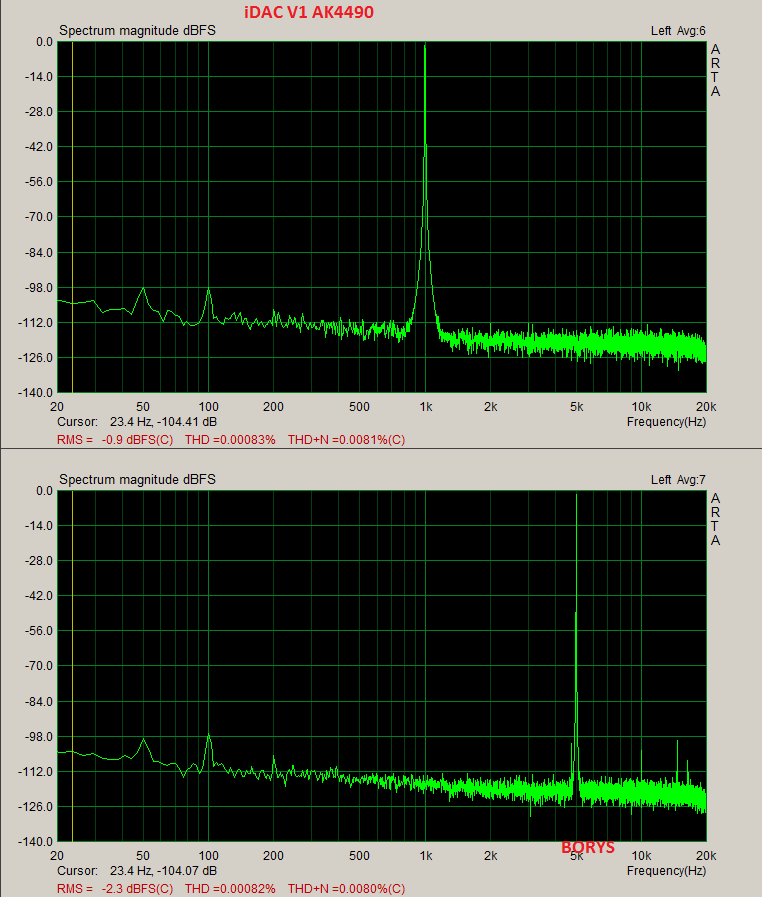Click the yellow cursor line in the bottom graph
762x898 pixels.
click(x=73, y=665)
